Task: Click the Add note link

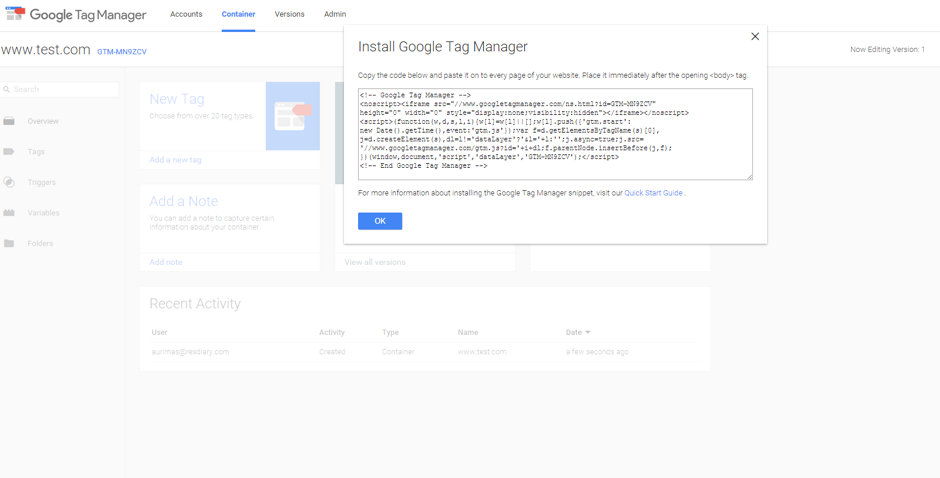Action: (x=165, y=262)
